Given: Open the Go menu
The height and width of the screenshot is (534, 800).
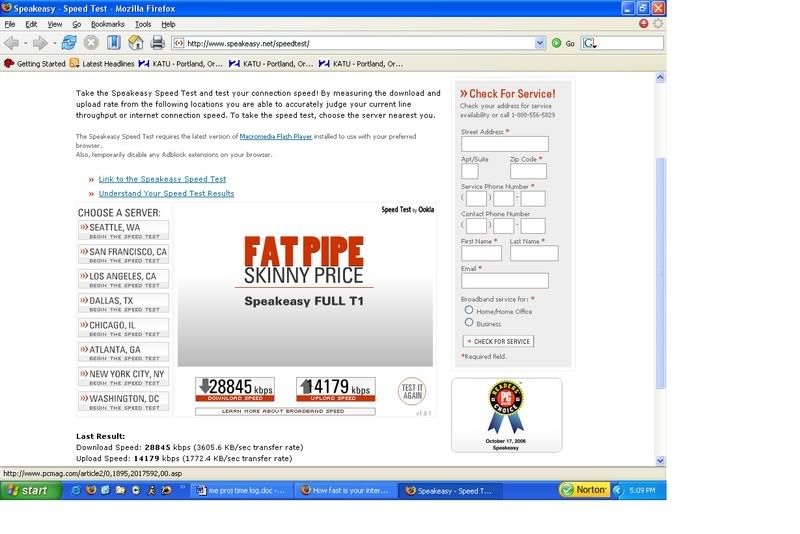Looking at the screenshot, I should [77, 24].
